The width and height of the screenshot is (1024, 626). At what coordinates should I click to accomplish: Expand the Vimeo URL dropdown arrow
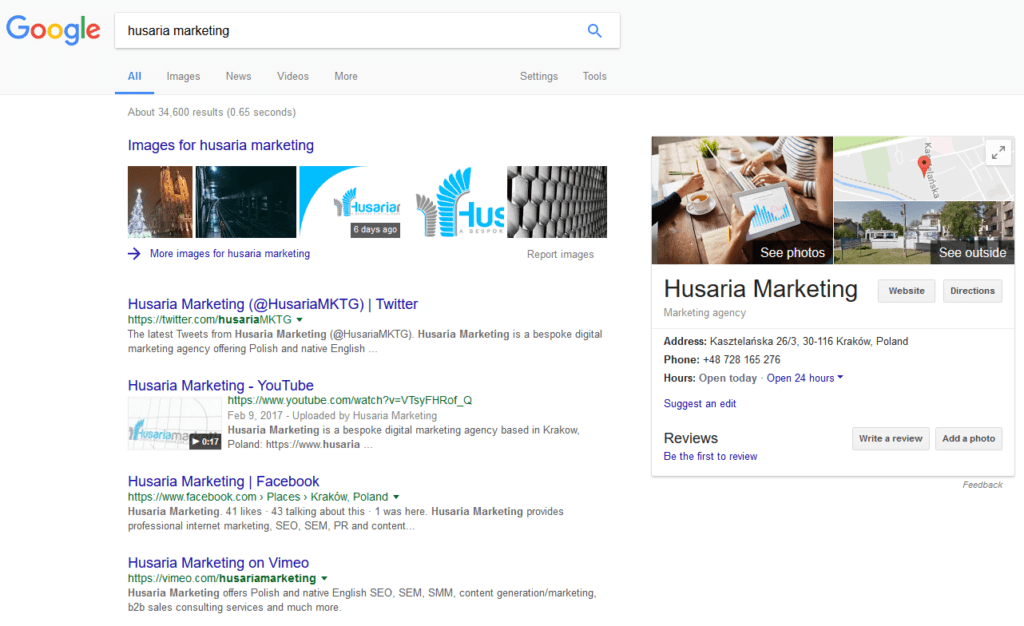(x=325, y=578)
